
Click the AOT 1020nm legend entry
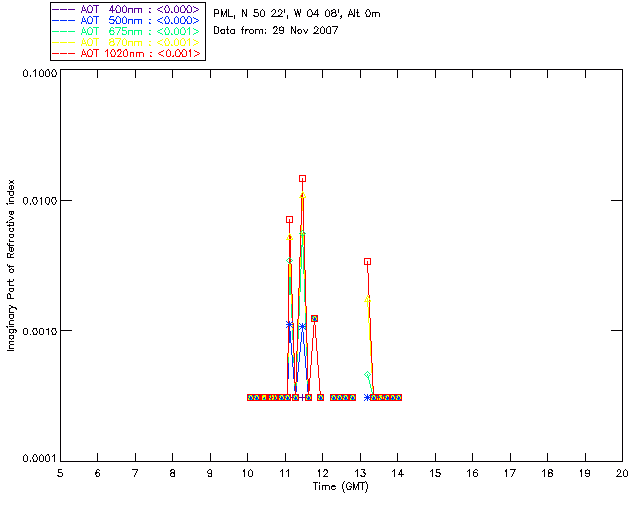(x=126, y=53)
